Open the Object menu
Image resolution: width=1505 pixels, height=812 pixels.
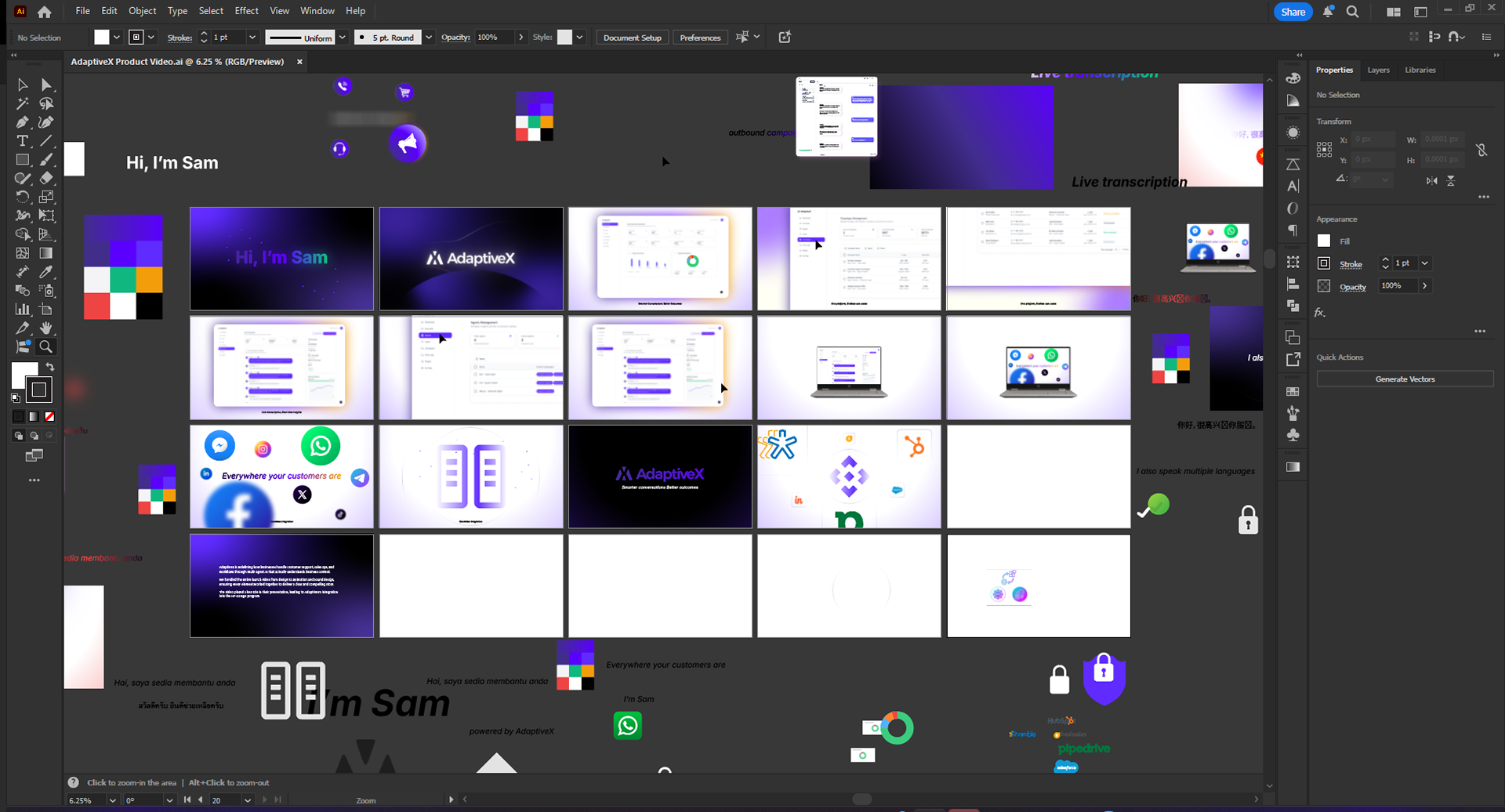(142, 11)
